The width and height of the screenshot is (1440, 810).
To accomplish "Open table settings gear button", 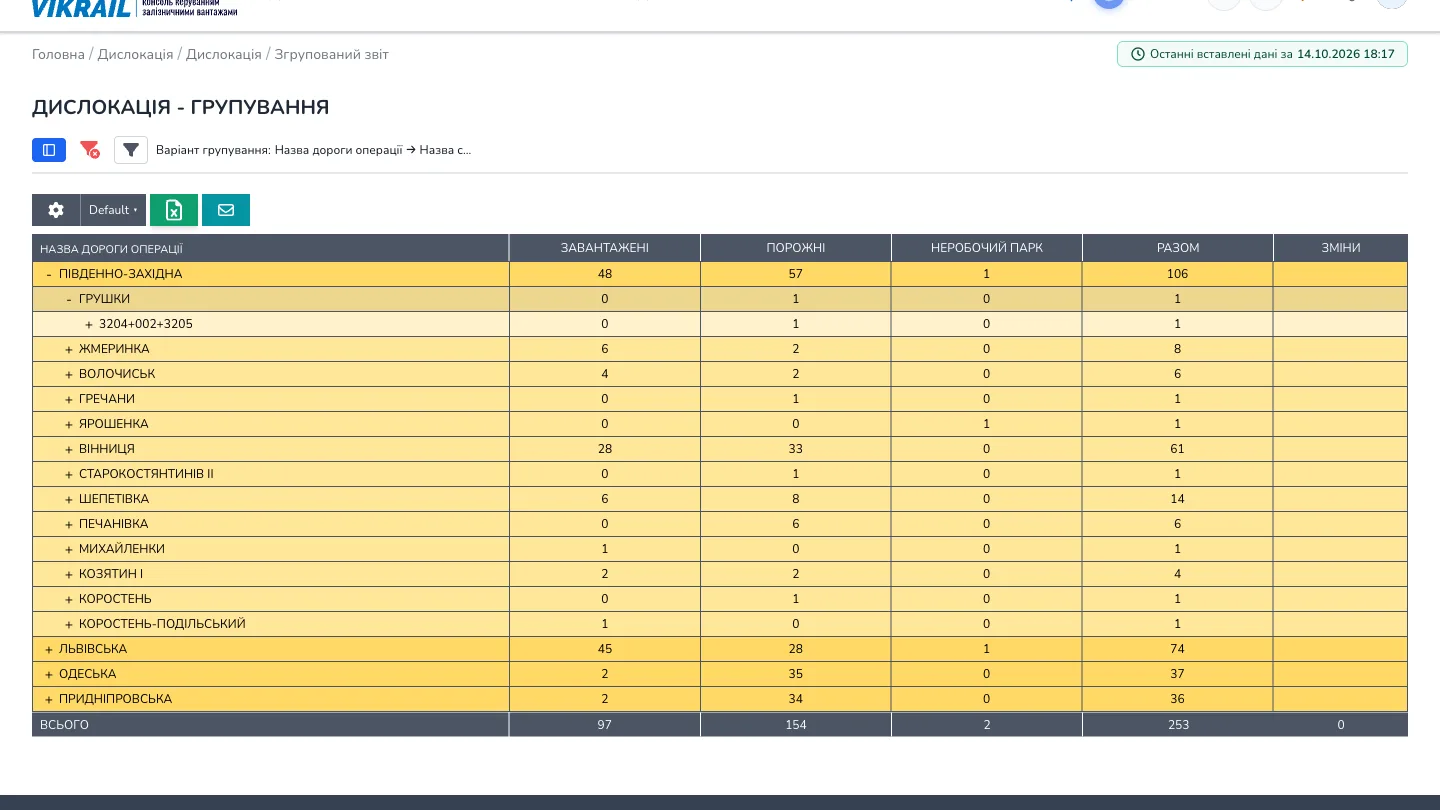I will (x=56, y=210).
